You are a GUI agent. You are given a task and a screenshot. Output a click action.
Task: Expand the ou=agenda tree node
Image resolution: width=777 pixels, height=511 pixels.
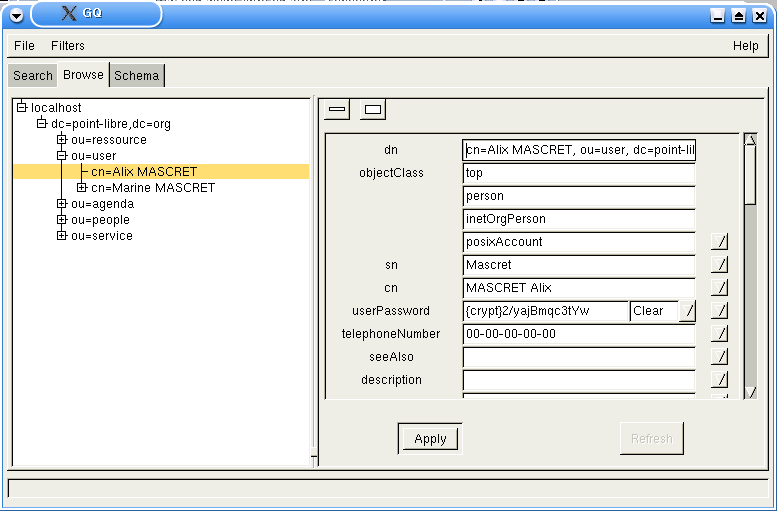pyautogui.click(x=62, y=204)
